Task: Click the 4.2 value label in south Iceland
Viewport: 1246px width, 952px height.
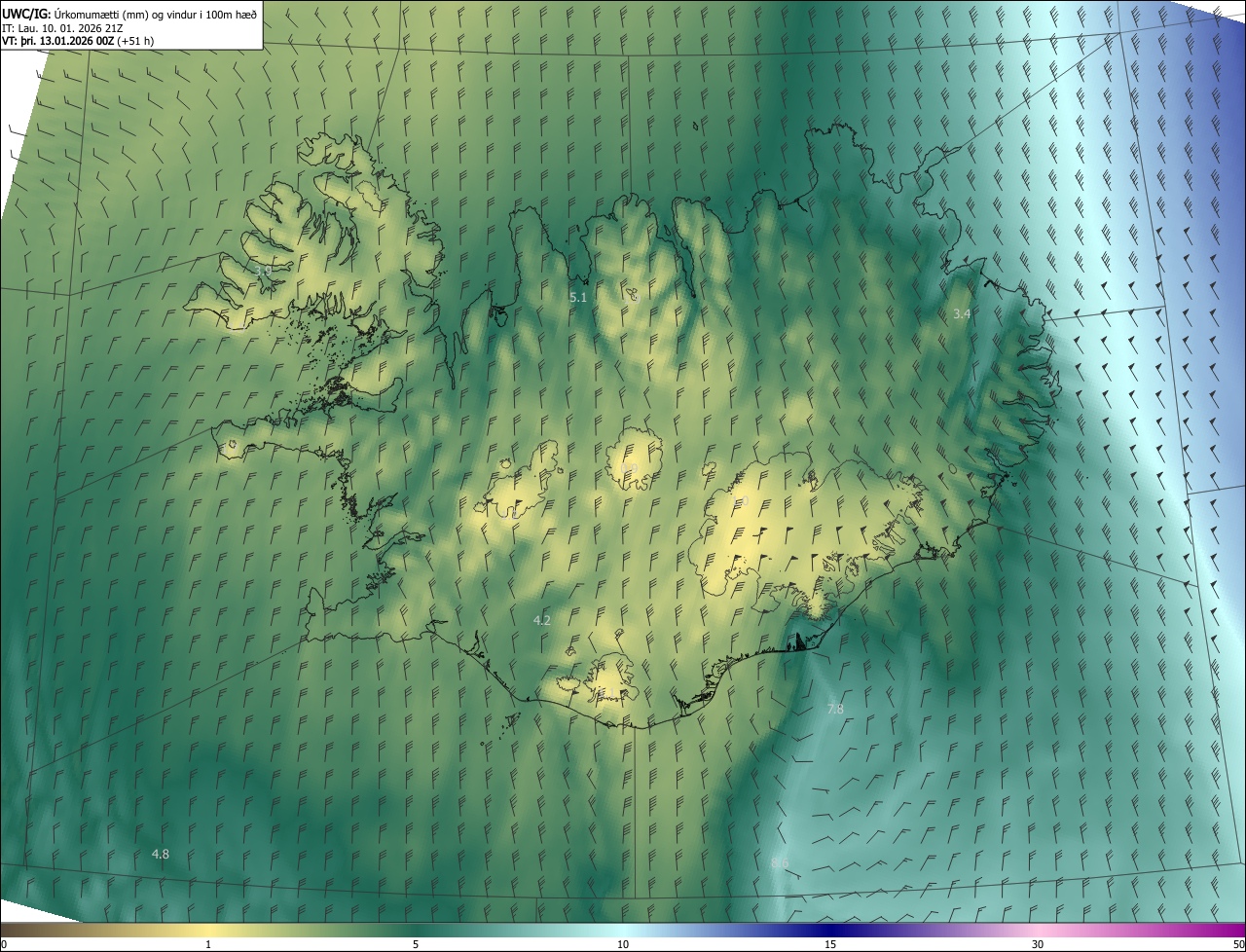Action: tap(542, 620)
